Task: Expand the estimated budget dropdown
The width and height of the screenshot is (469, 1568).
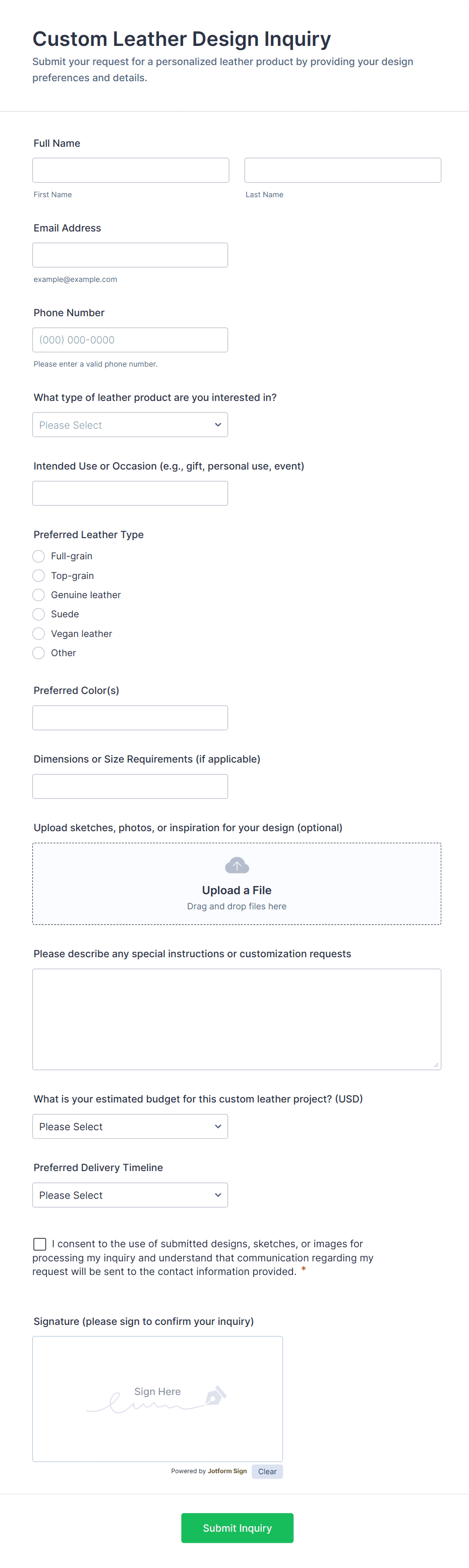Action: 130,1127
